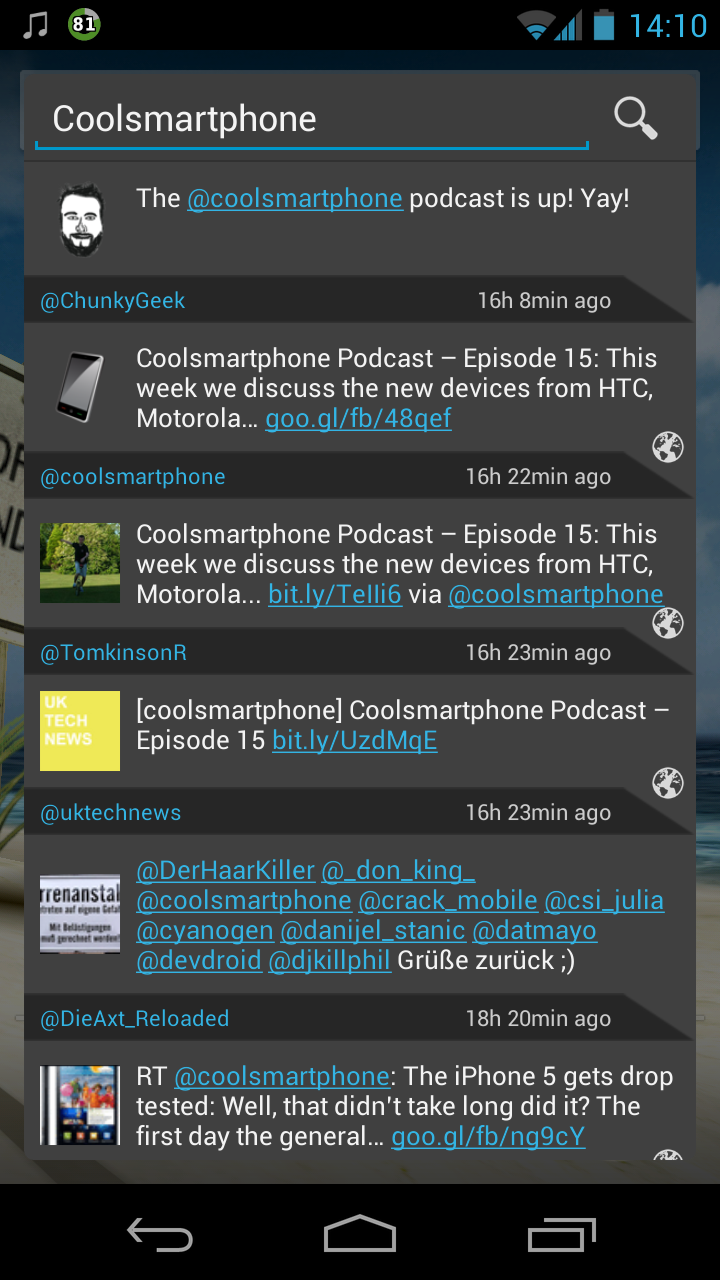This screenshot has width=720, height=1280.
Task: Tap the music note status bar icon
Action: 35,25
